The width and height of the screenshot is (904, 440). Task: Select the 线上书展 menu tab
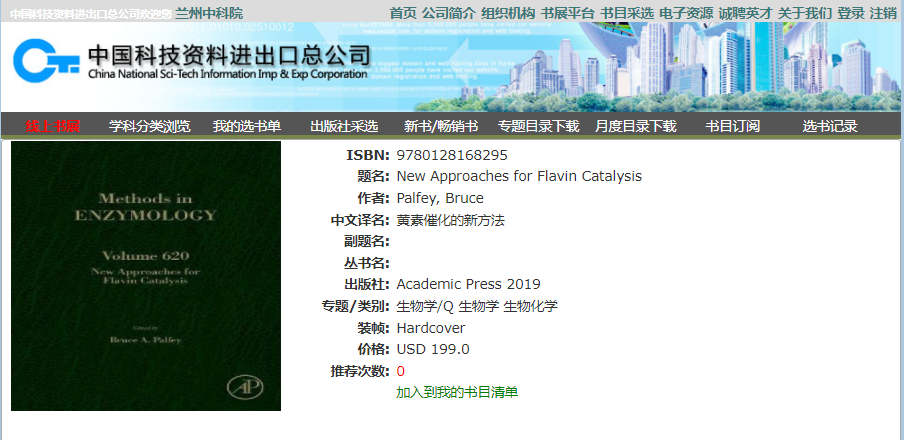(x=52, y=126)
